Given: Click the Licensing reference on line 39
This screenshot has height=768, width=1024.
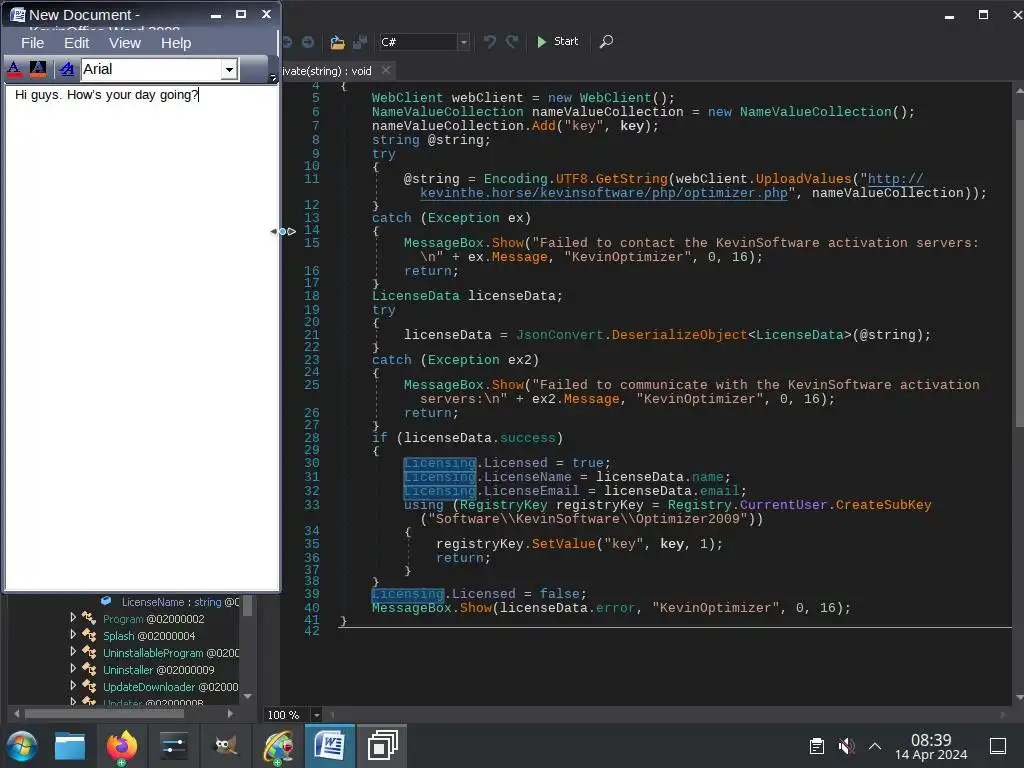Looking at the screenshot, I should tap(408, 594).
